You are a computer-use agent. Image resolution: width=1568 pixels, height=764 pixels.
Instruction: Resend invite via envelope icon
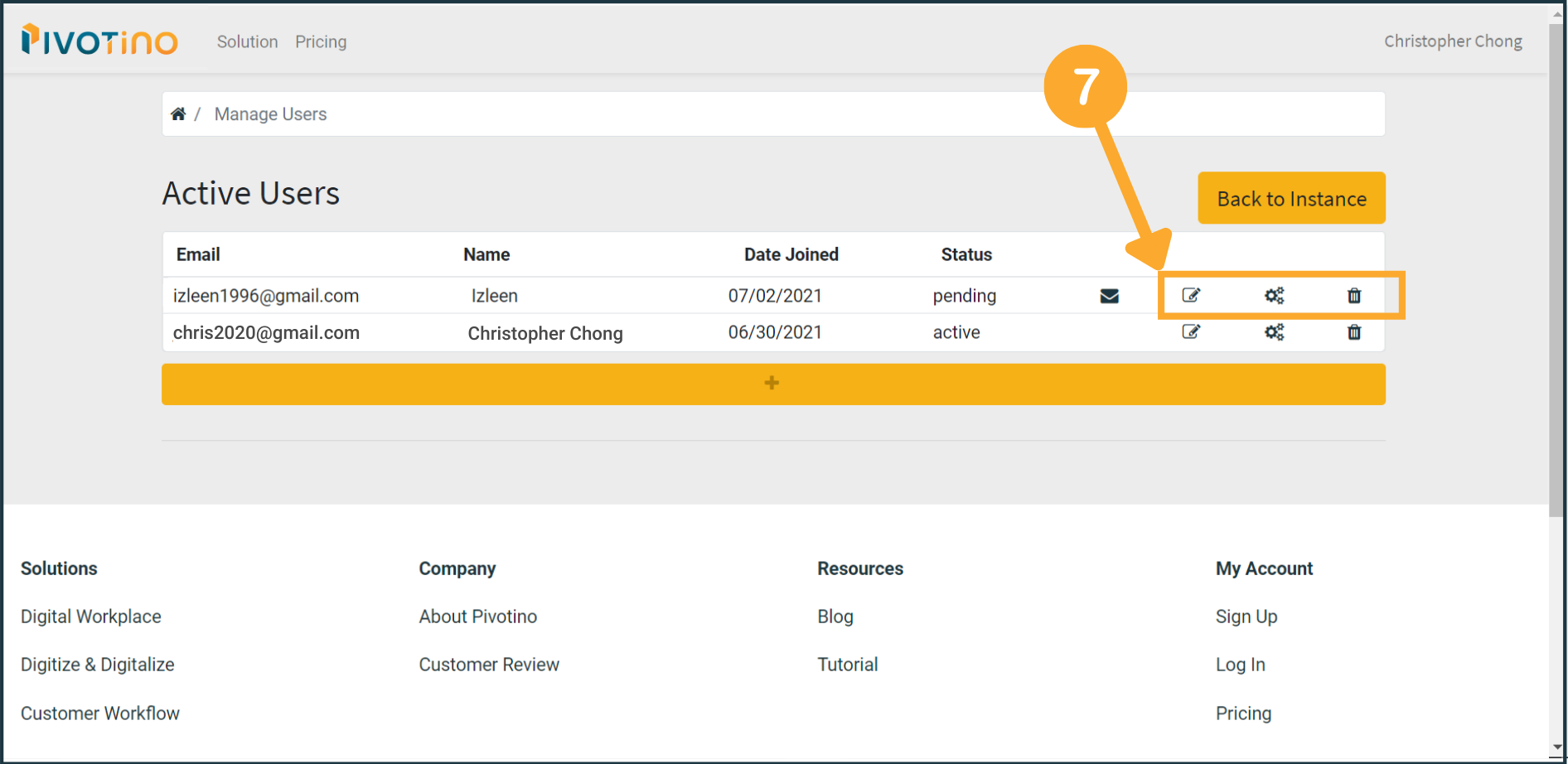click(x=1109, y=297)
